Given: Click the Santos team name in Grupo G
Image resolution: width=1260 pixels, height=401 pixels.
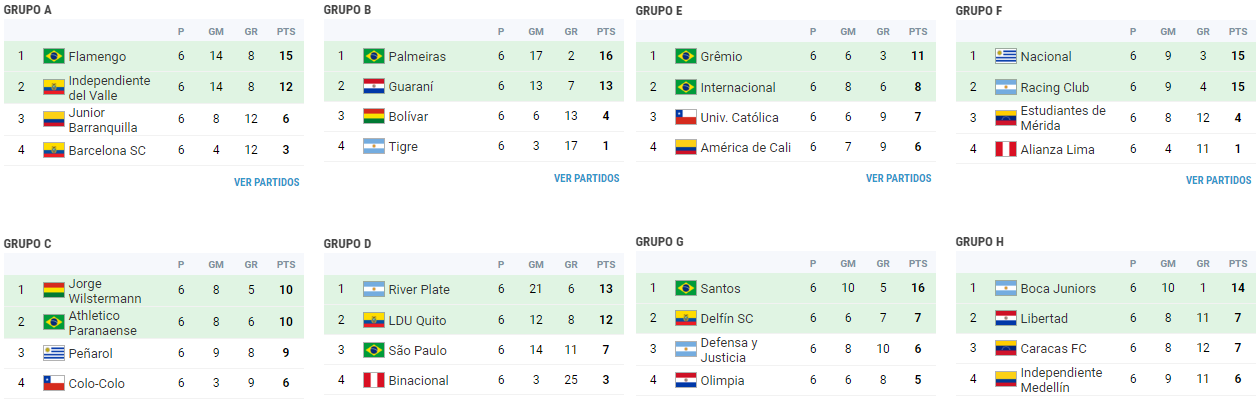Looking at the screenshot, I should [721, 289].
